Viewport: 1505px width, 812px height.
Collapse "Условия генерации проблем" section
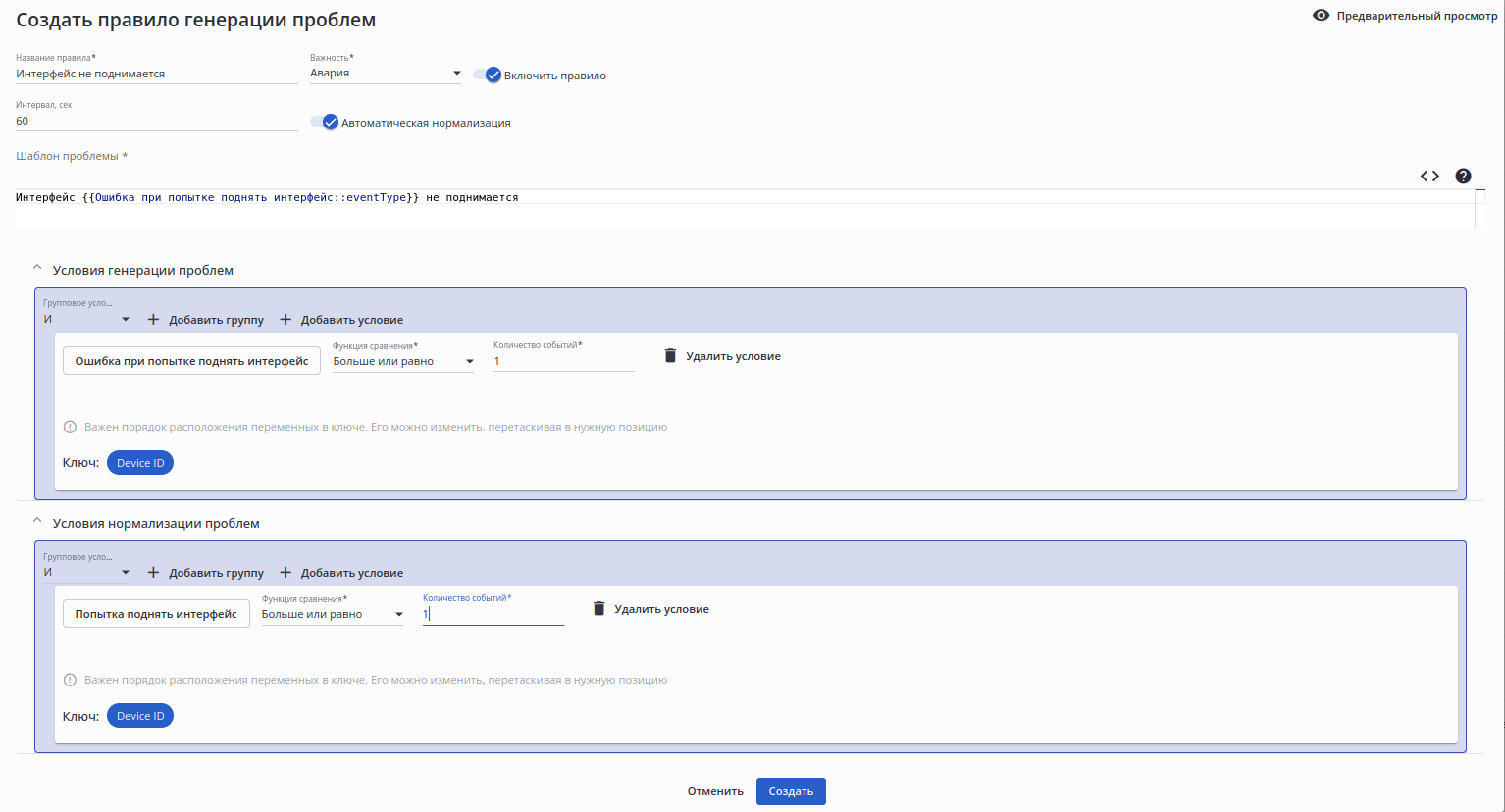coord(37,268)
